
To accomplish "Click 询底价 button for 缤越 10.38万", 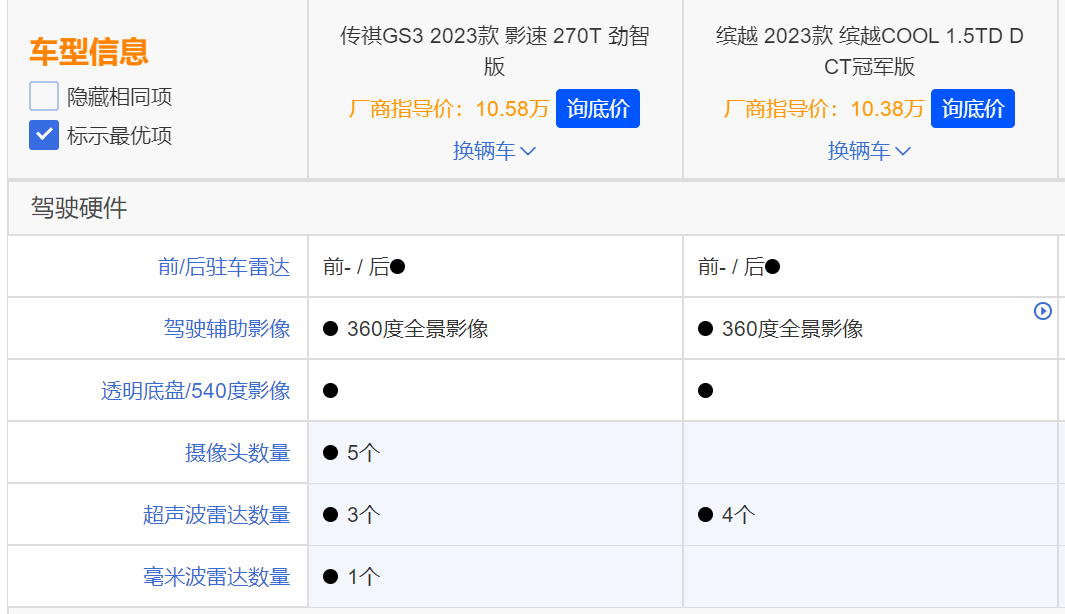I will 973,109.
